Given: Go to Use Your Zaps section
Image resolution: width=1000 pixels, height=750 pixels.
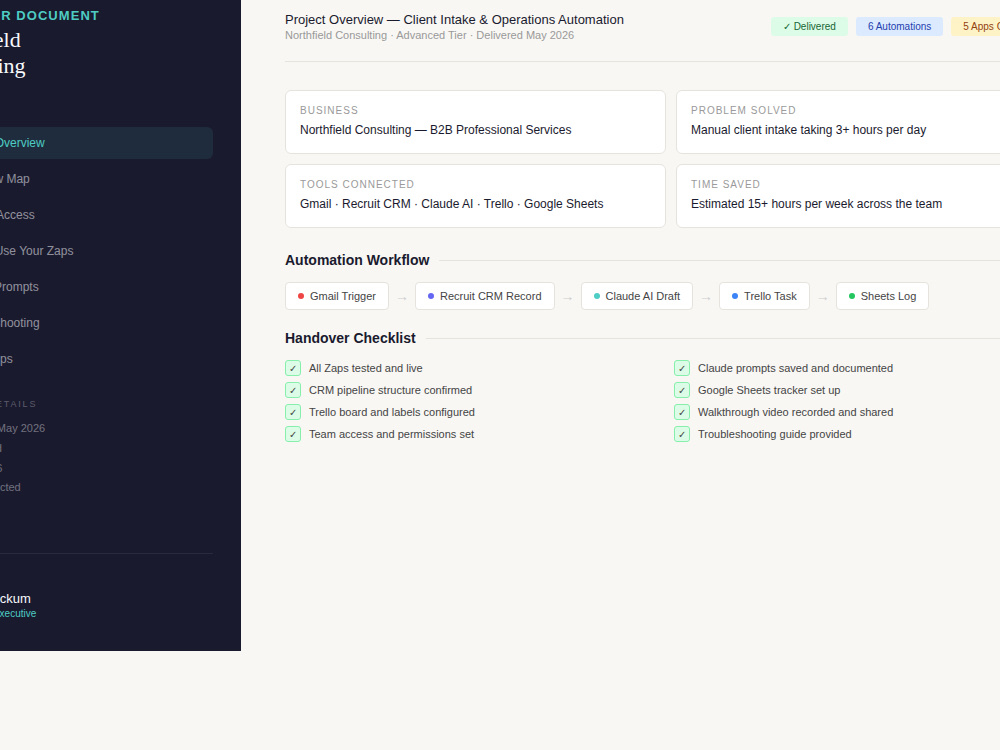Looking at the screenshot, I should tap(106, 251).
